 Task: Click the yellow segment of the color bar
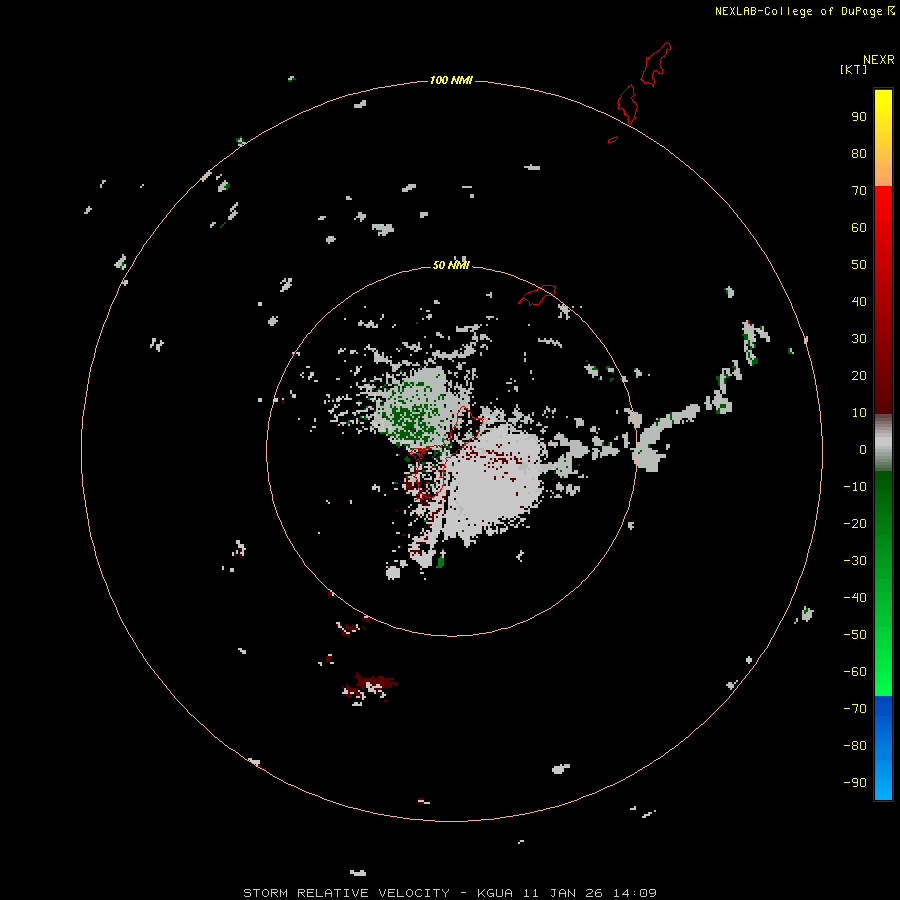[883, 138]
